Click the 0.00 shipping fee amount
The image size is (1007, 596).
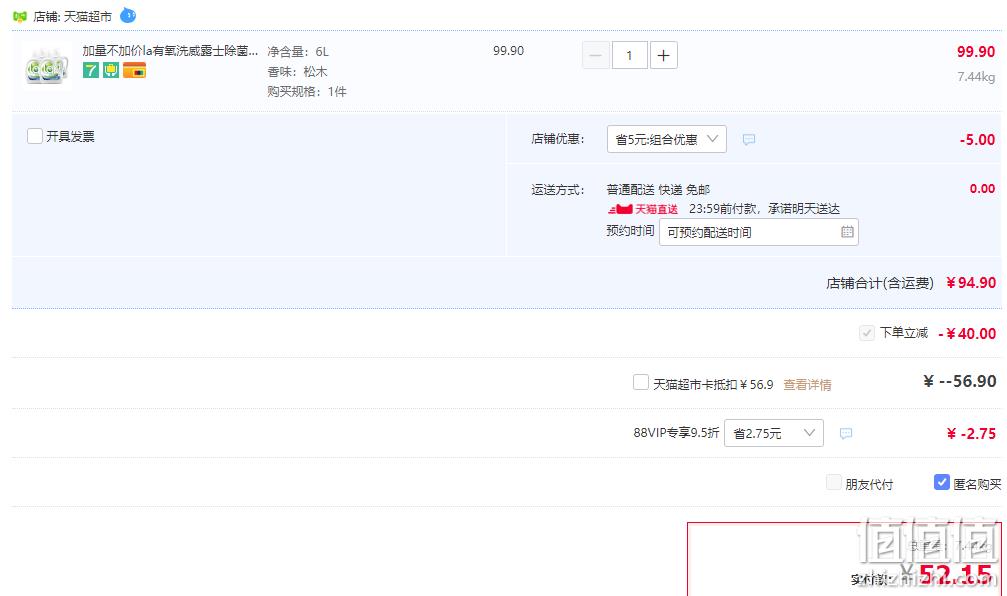point(983,189)
